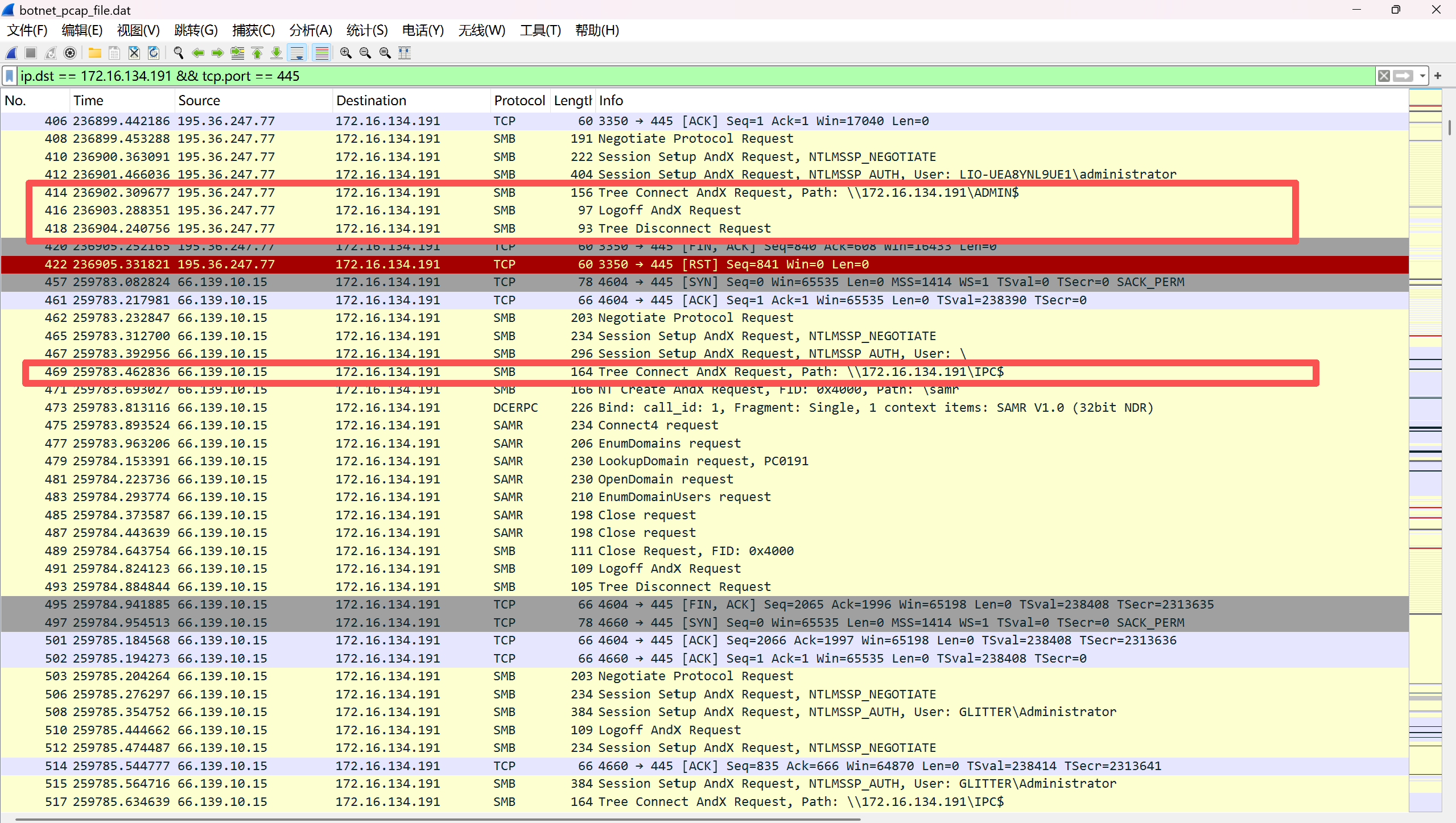1456x823 pixels.
Task: Click the start capture shark fin icon
Action: tap(11, 53)
